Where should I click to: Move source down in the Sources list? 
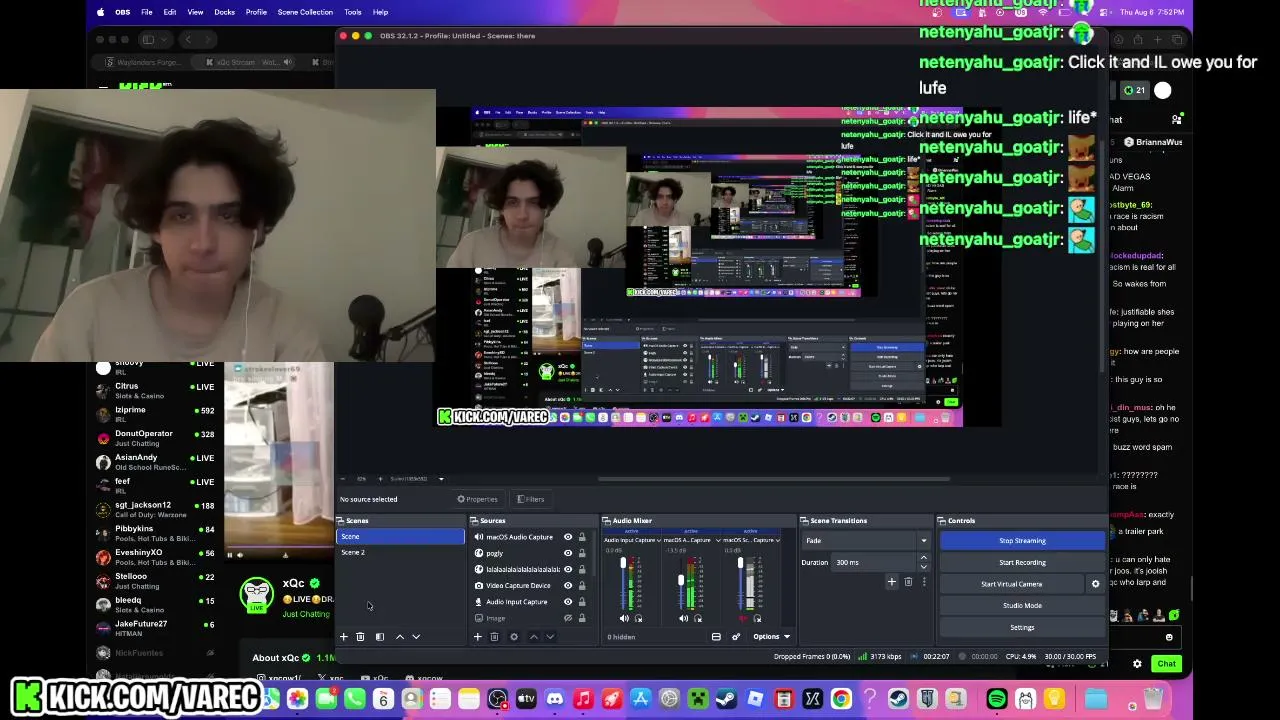pyautogui.click(x=549, y=637)
